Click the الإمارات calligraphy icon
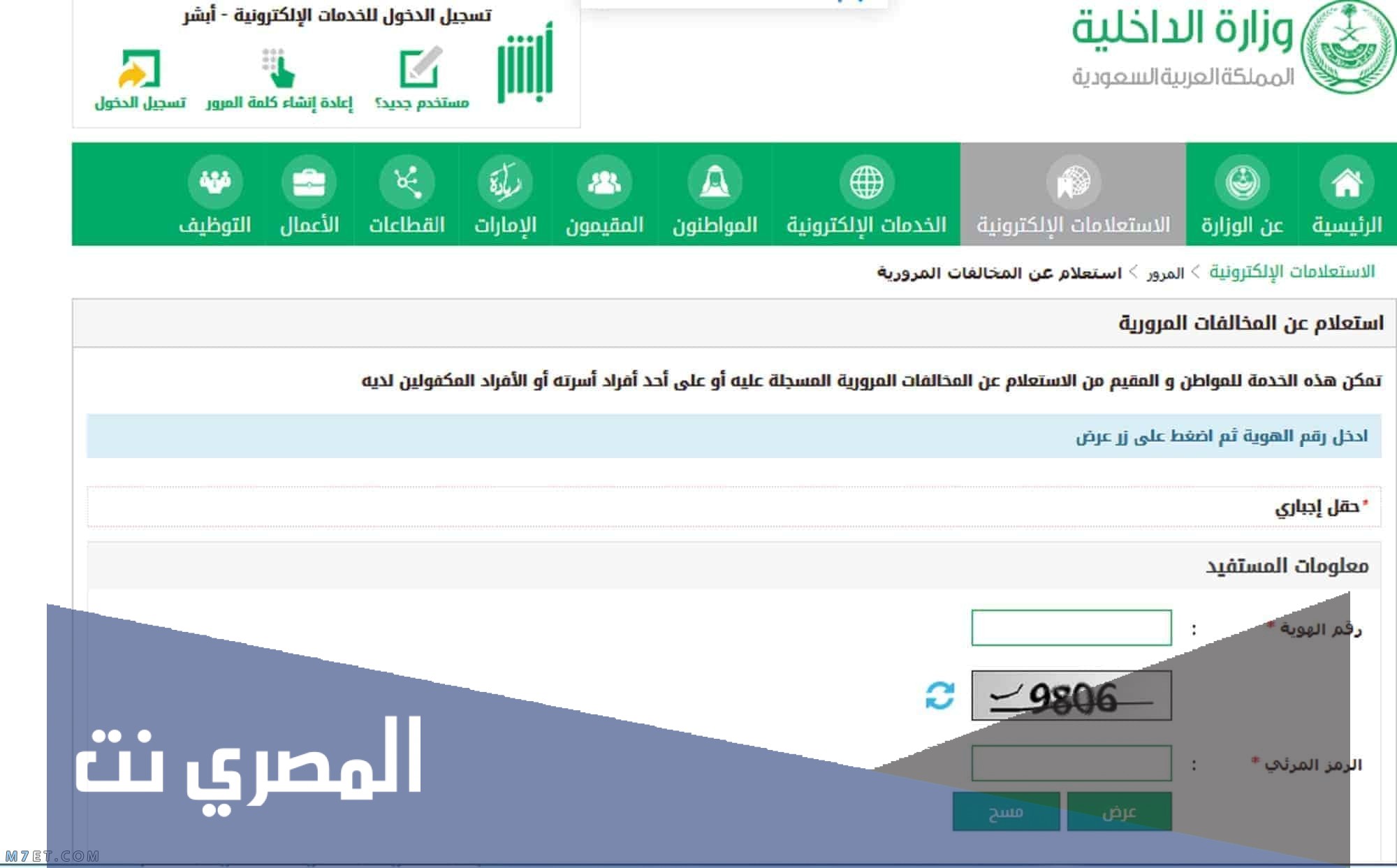 (505, 182)
